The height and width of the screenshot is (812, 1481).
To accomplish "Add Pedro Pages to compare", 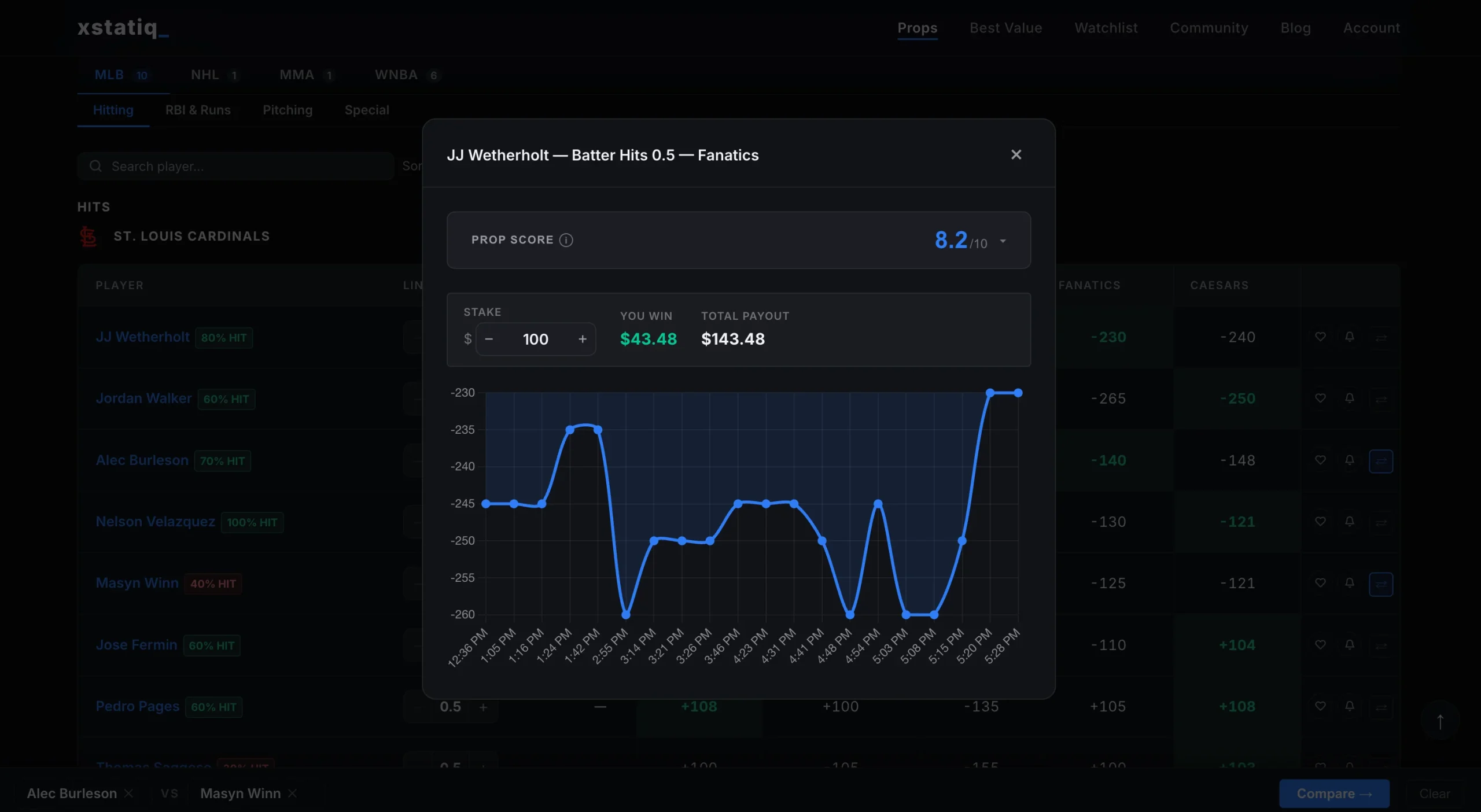I will pyautogui.click(x=1381, y=707).
